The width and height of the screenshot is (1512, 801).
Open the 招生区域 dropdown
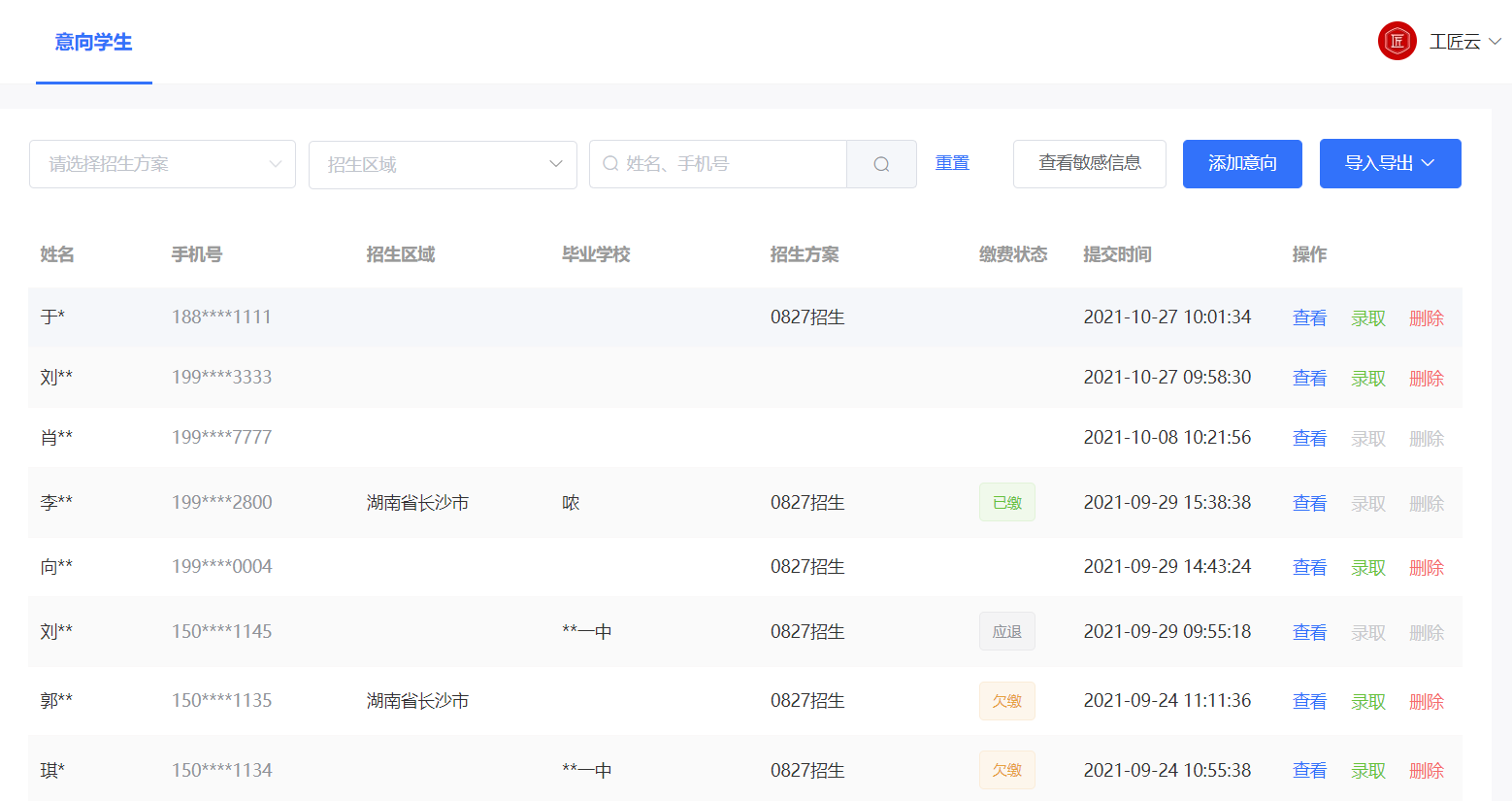(443, 164)
